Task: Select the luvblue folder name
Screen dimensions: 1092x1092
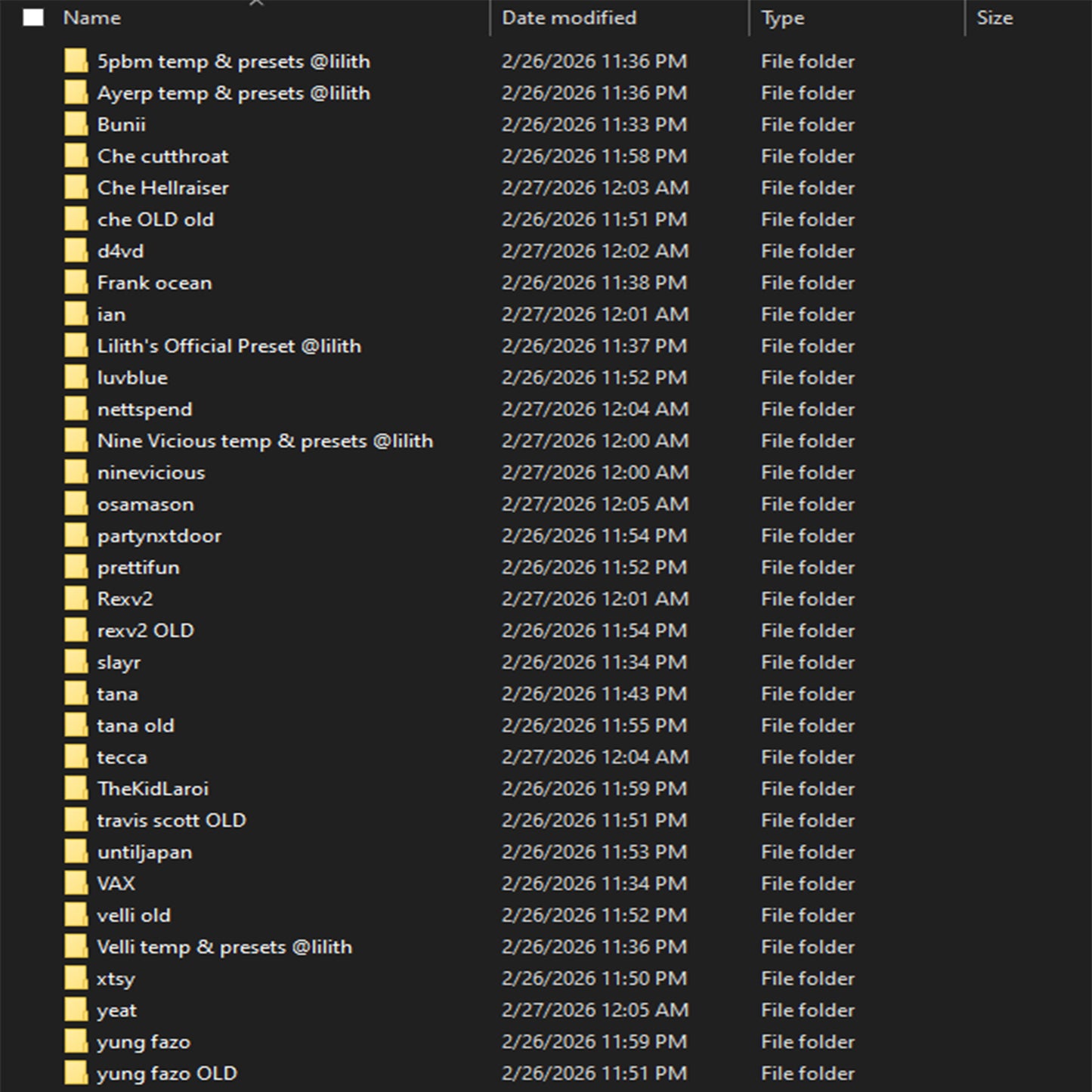Action: click(x=132, y=378)
